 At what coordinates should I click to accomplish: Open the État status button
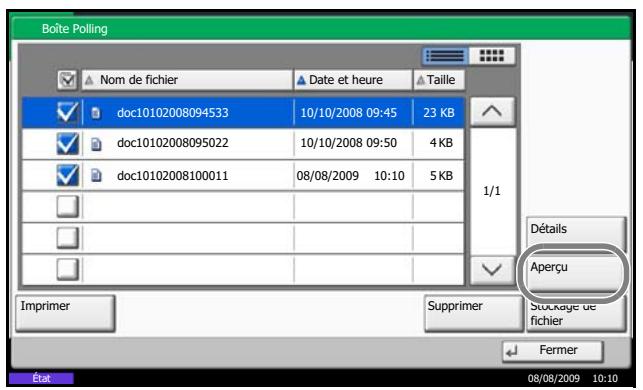tap(41, 378)
